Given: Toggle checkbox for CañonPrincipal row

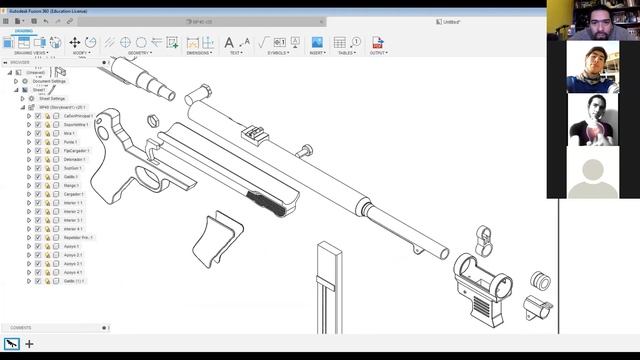Looking at the screenshot, I should point(38,116).
